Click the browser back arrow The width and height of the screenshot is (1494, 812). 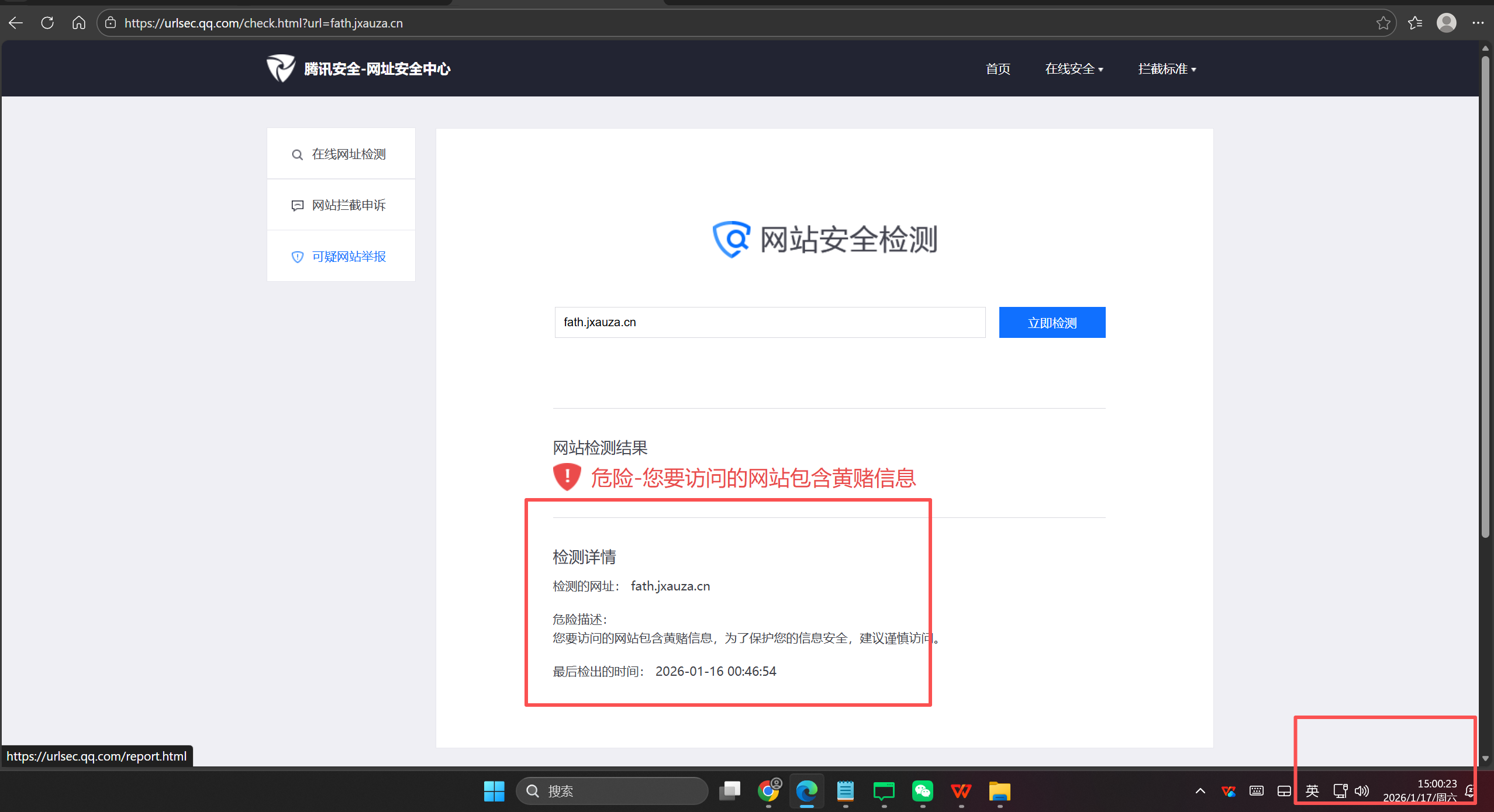[16, 23]
